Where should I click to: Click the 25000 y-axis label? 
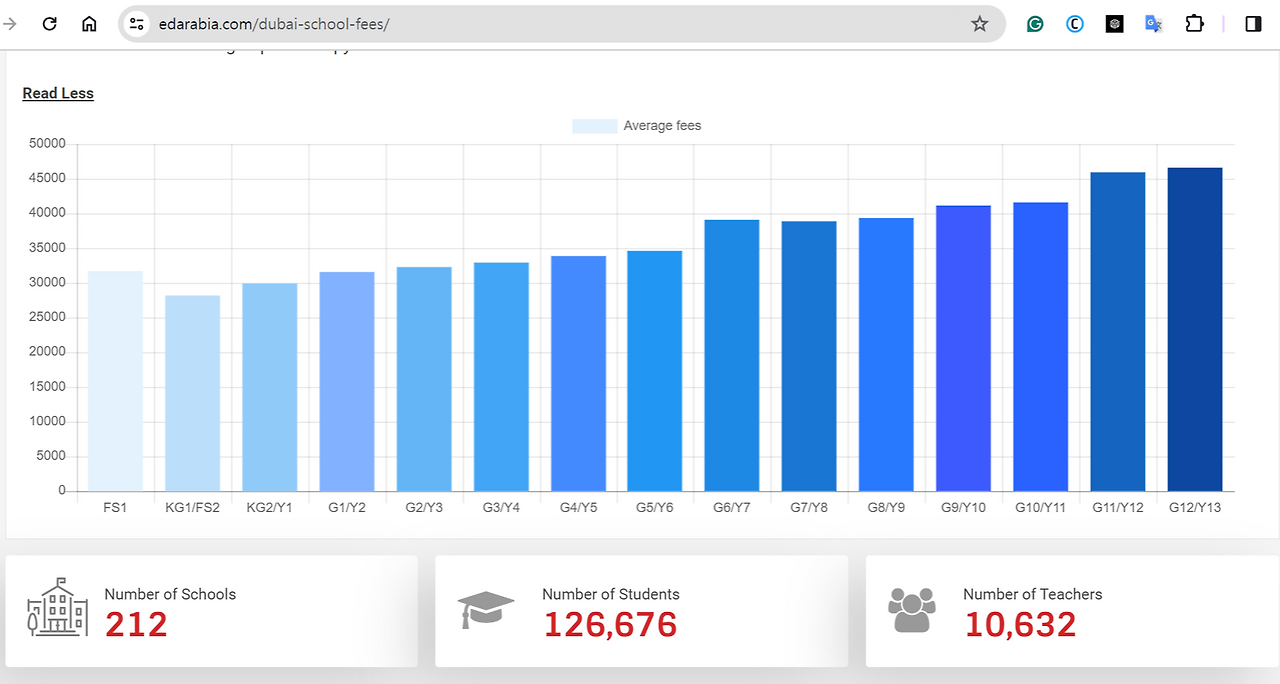47,317
